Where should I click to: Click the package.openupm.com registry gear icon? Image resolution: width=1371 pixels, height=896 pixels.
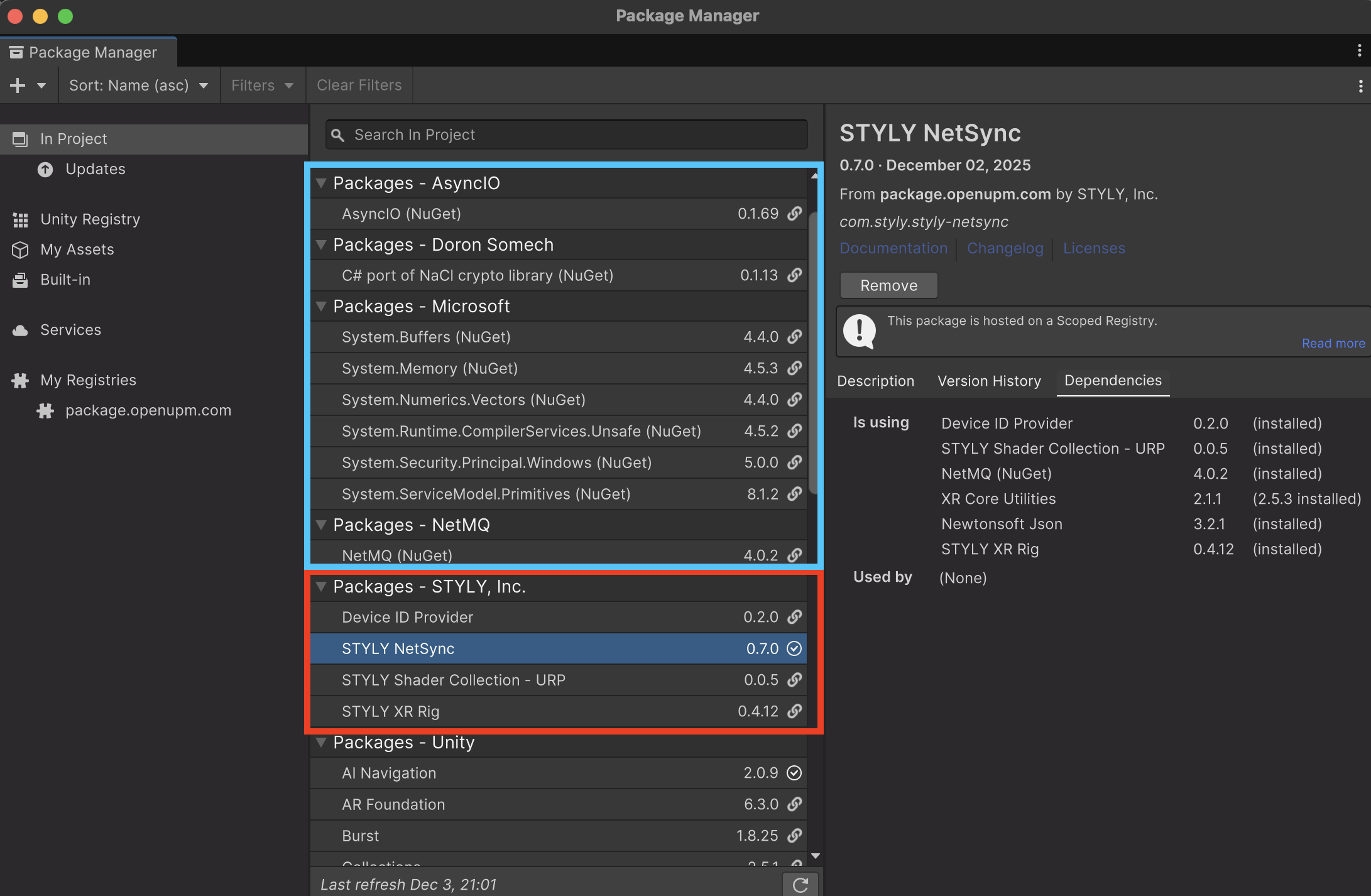point(45,410)
